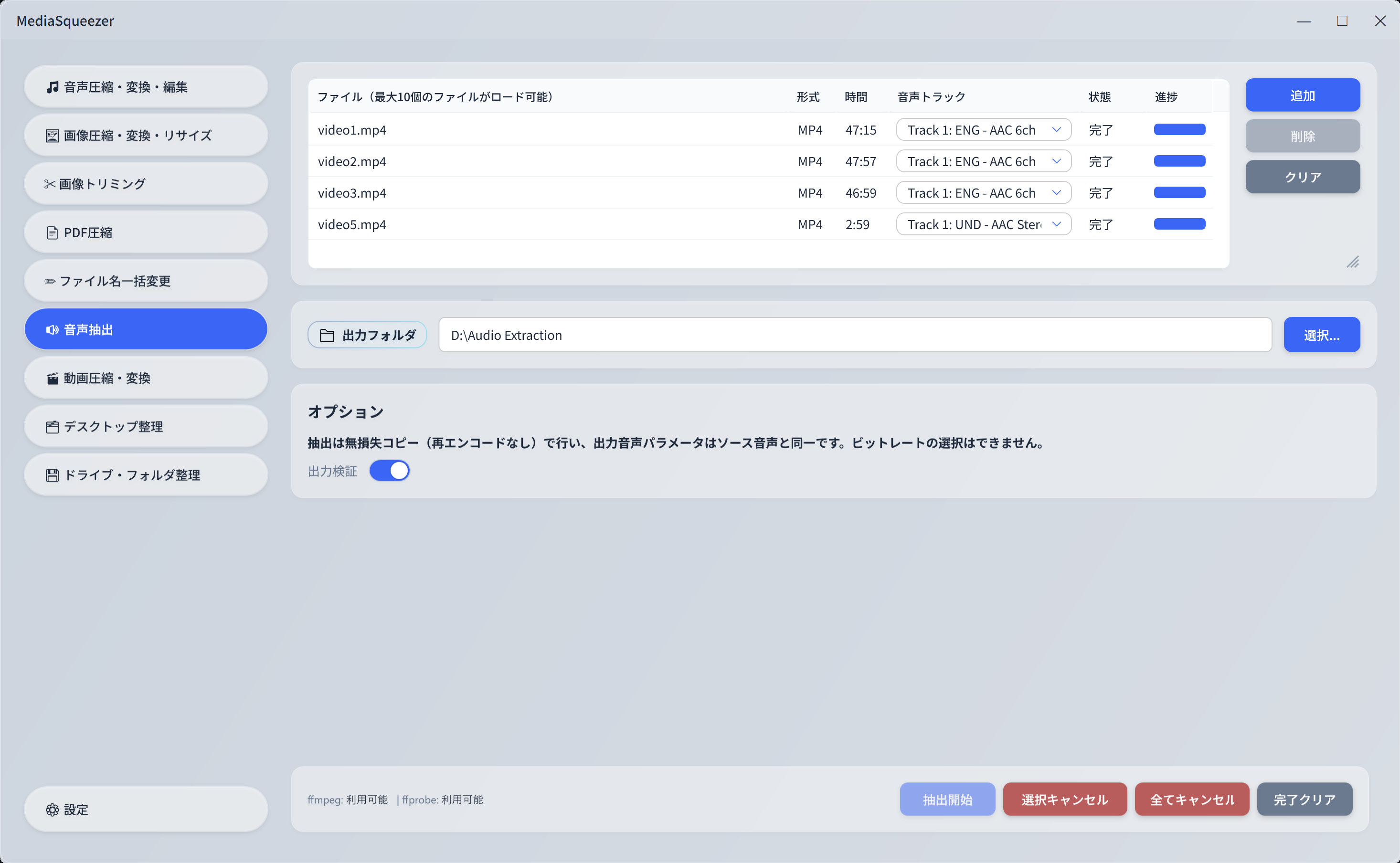Image resolution: width=1400 pixels, height=863 pixels.
Task: Open the UND track dropdown for video5.mp4
Action: tap(983, 224)
